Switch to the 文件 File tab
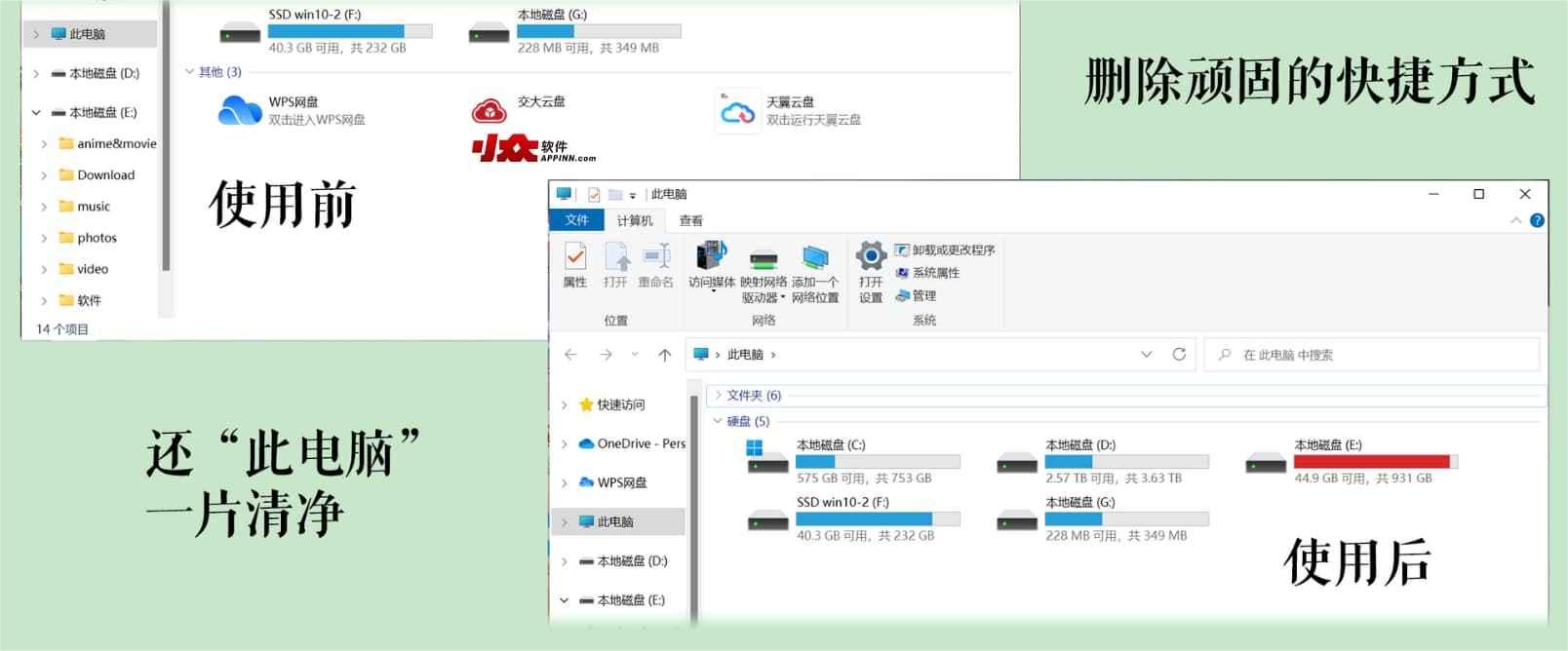The height and width of the screenshot is (651, 1568). pos(577,220)
